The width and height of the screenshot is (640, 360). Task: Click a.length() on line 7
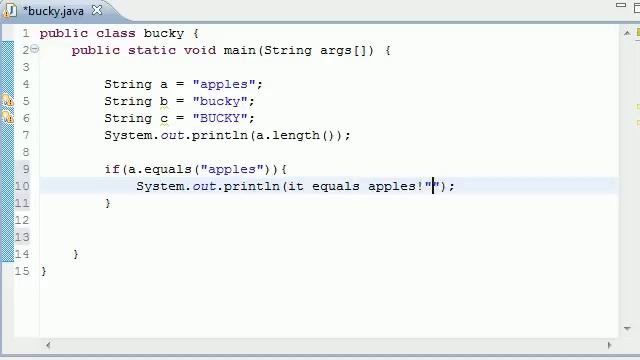[x=296, y=135]
